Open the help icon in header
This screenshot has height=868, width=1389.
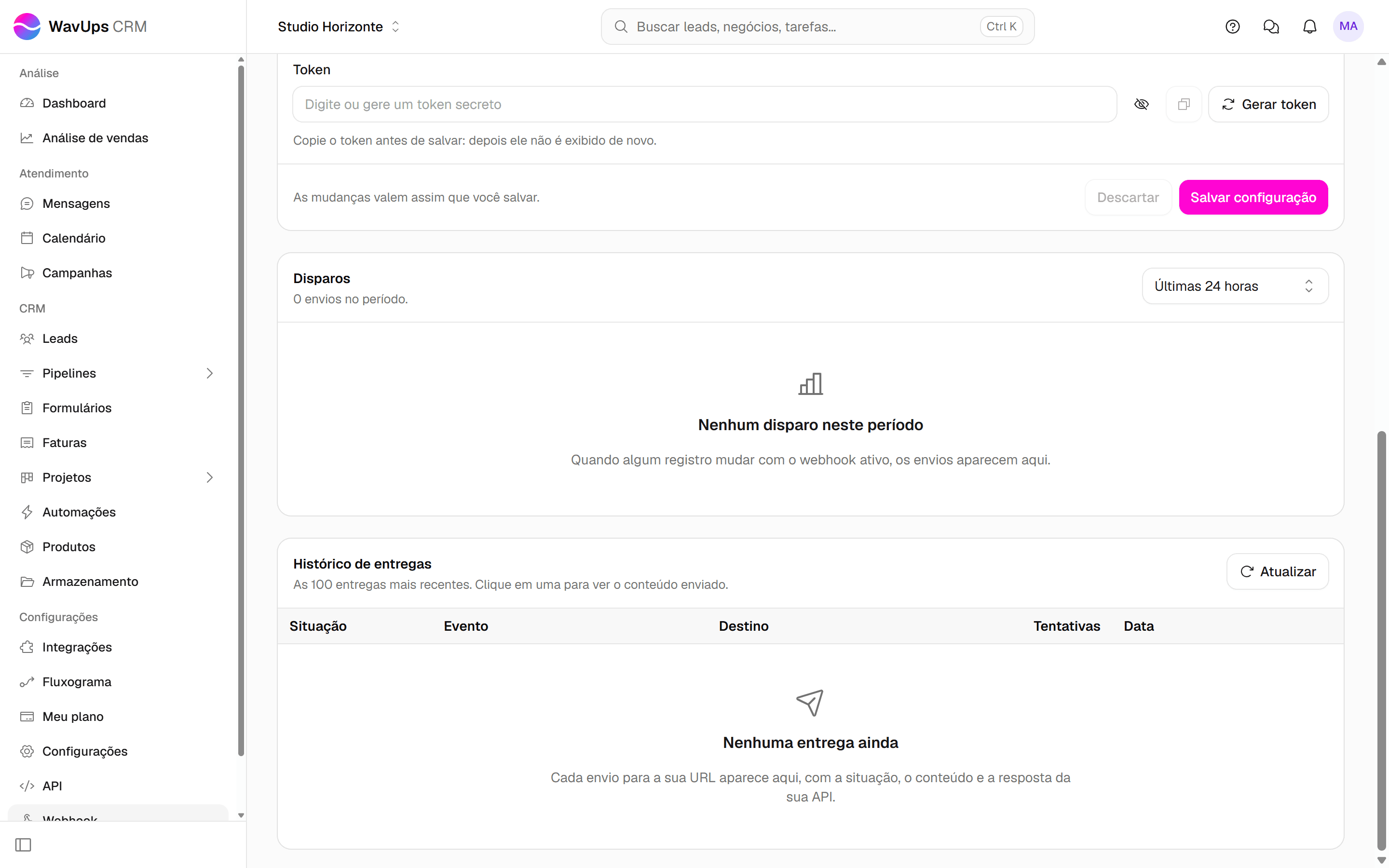[1232, 27]
